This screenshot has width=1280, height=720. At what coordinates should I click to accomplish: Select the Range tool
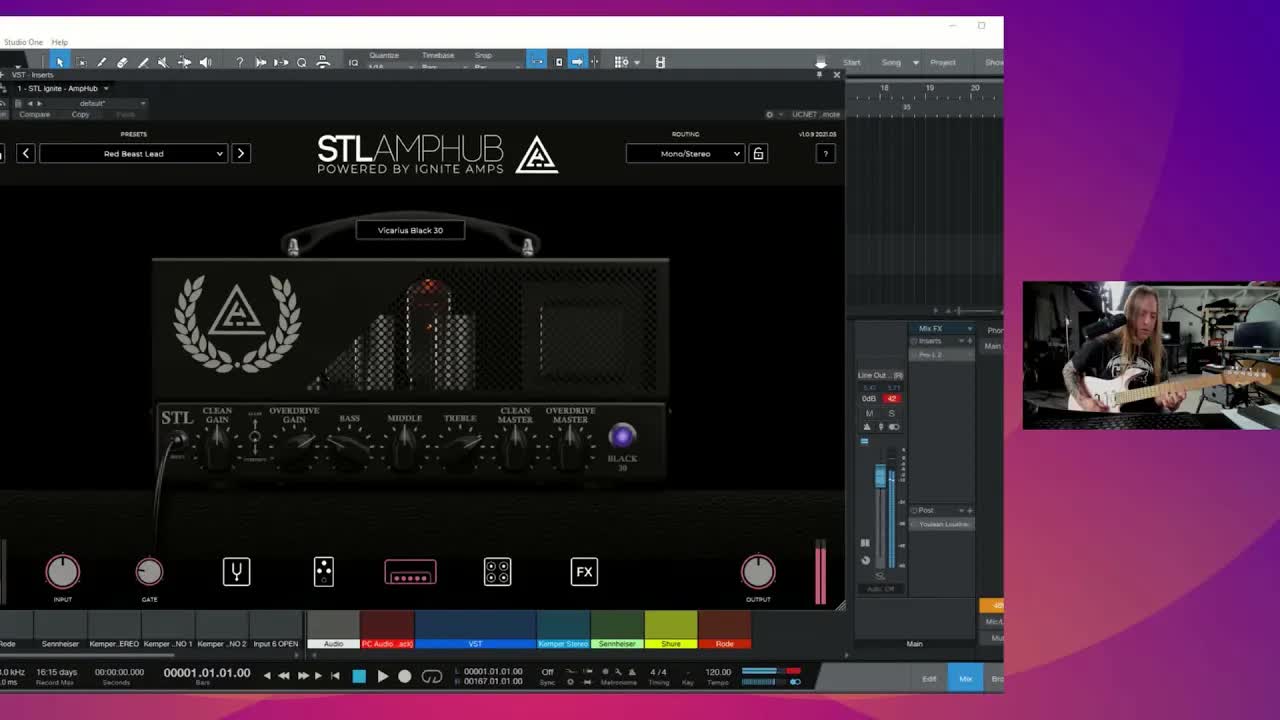click(81, 62)
